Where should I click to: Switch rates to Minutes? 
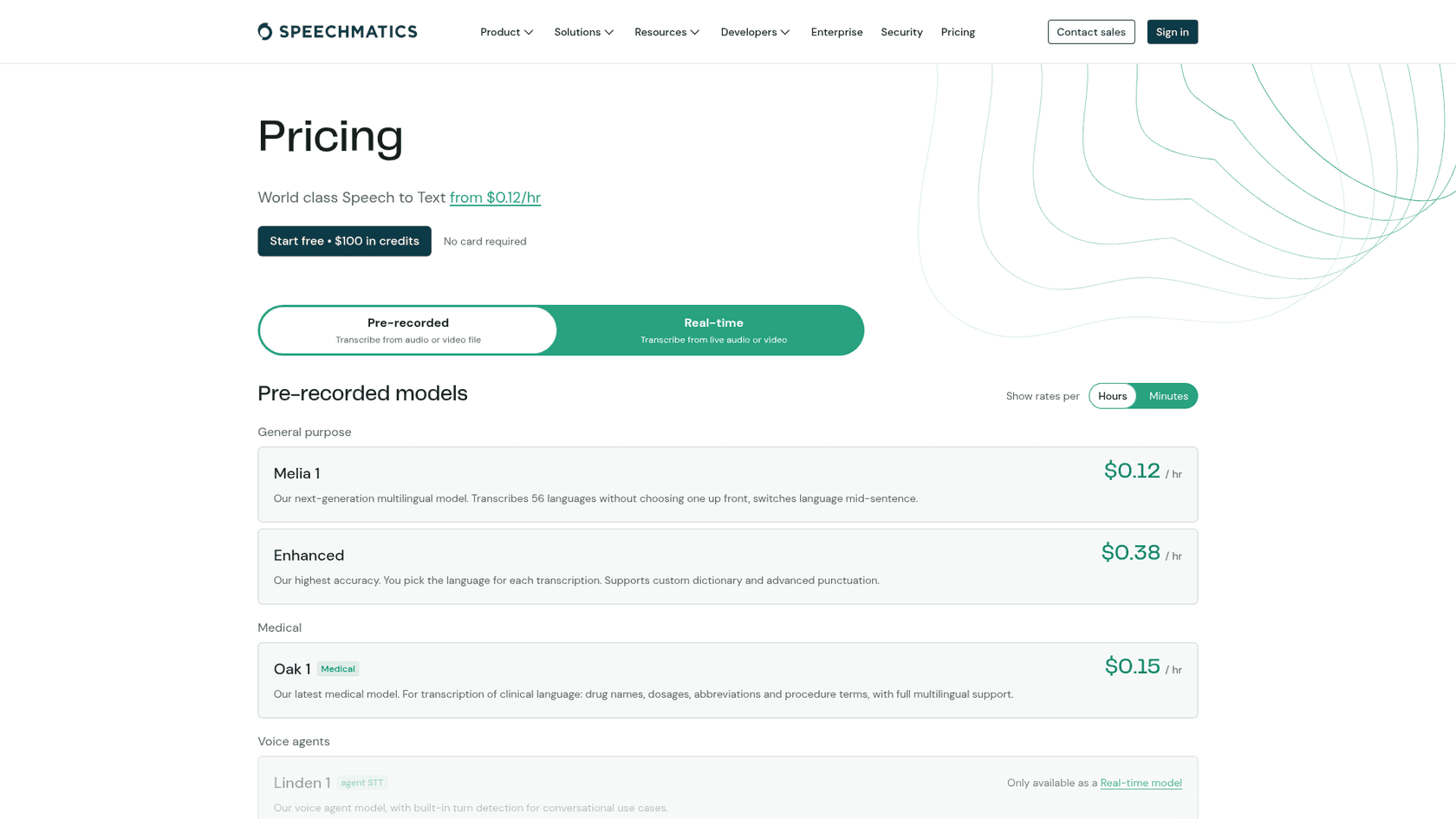(x=1167, y=396)
